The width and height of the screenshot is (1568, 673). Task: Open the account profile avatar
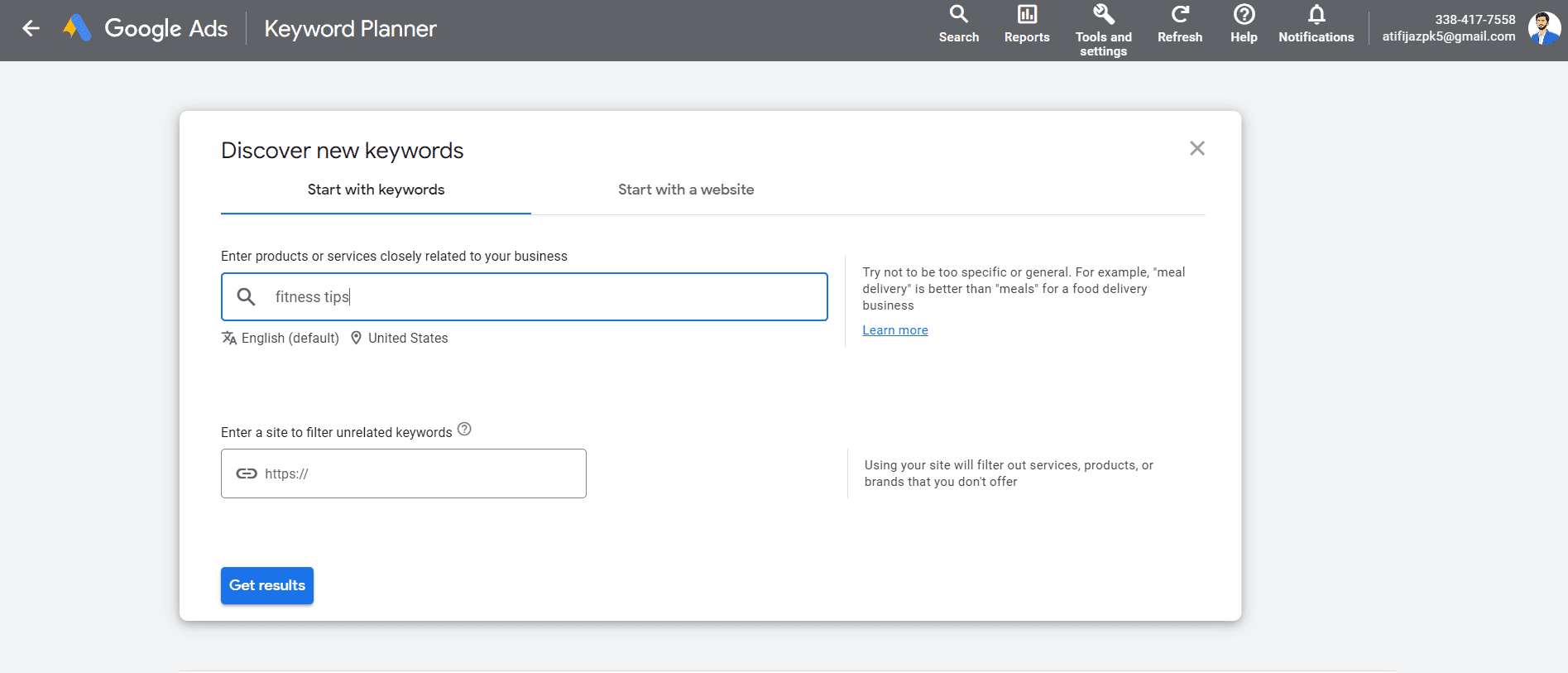pyautogui.click(x=1543, y=28)
